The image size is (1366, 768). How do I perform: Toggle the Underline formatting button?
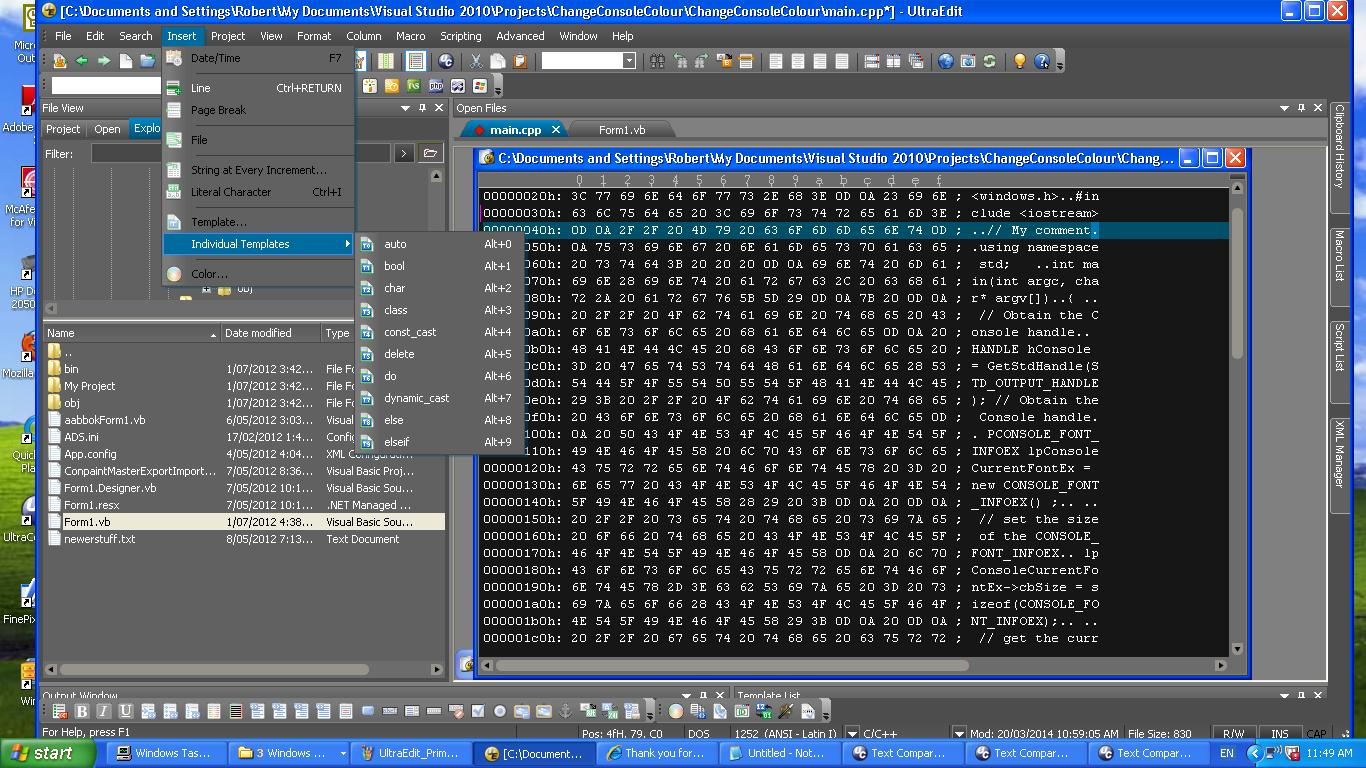tap(126, 711)
